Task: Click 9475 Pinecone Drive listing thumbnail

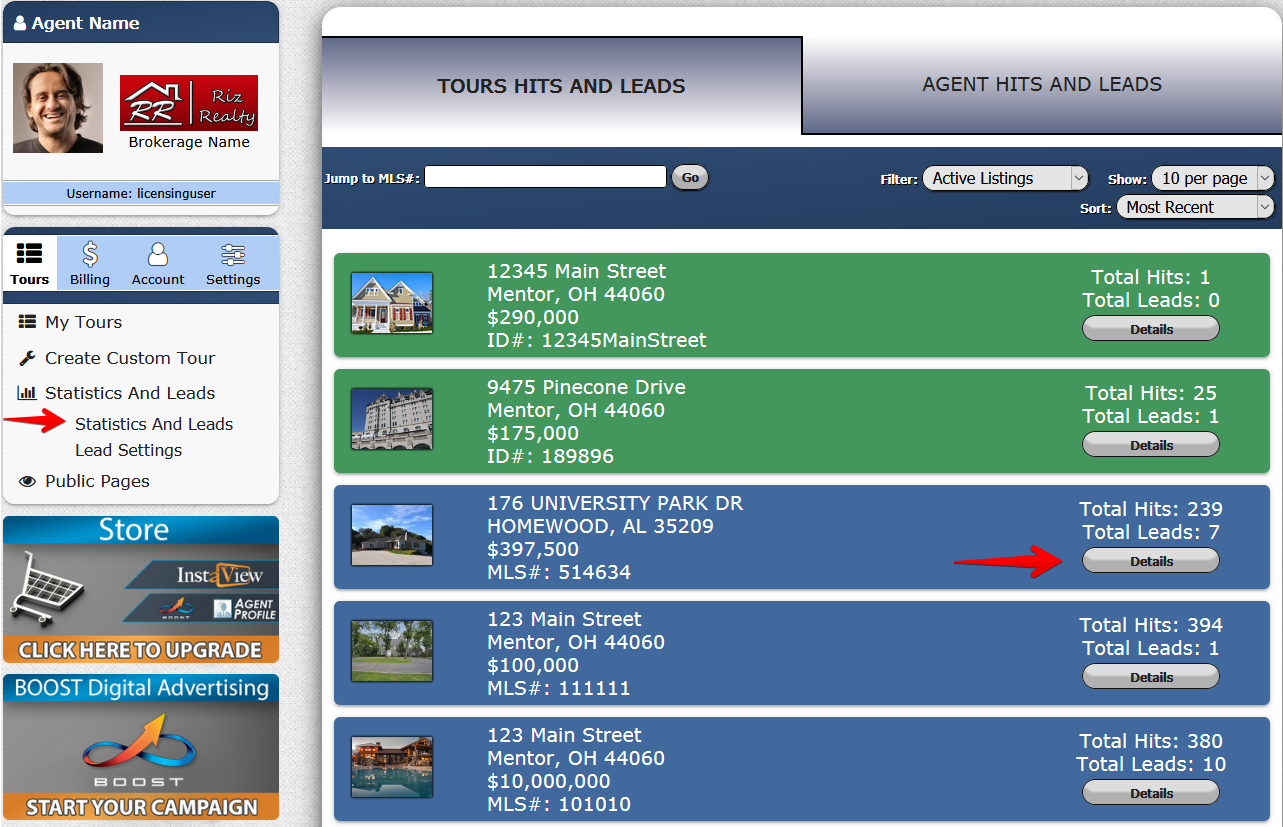Action: point(392,418)
